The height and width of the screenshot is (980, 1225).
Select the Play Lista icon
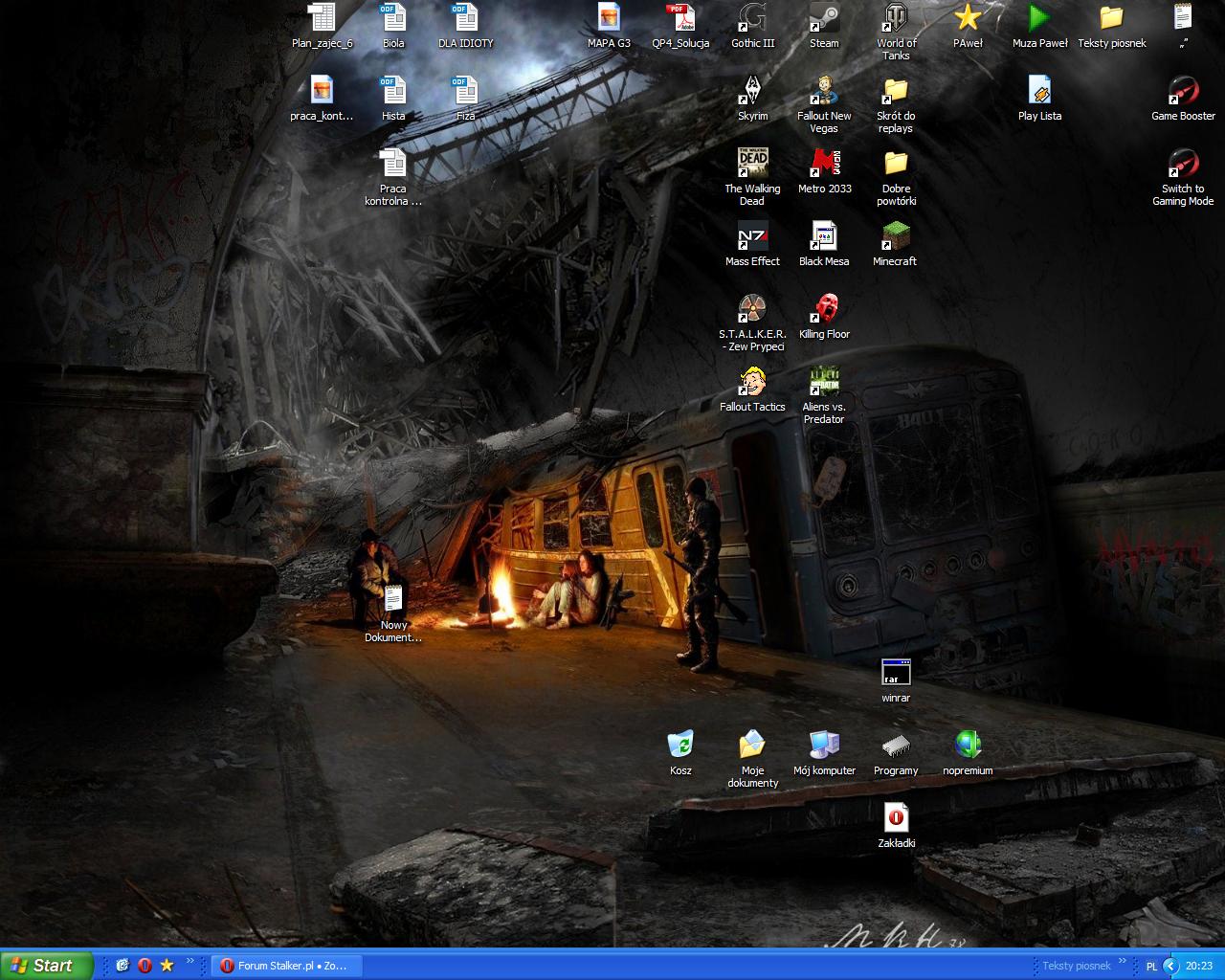tap(1039, 91)
